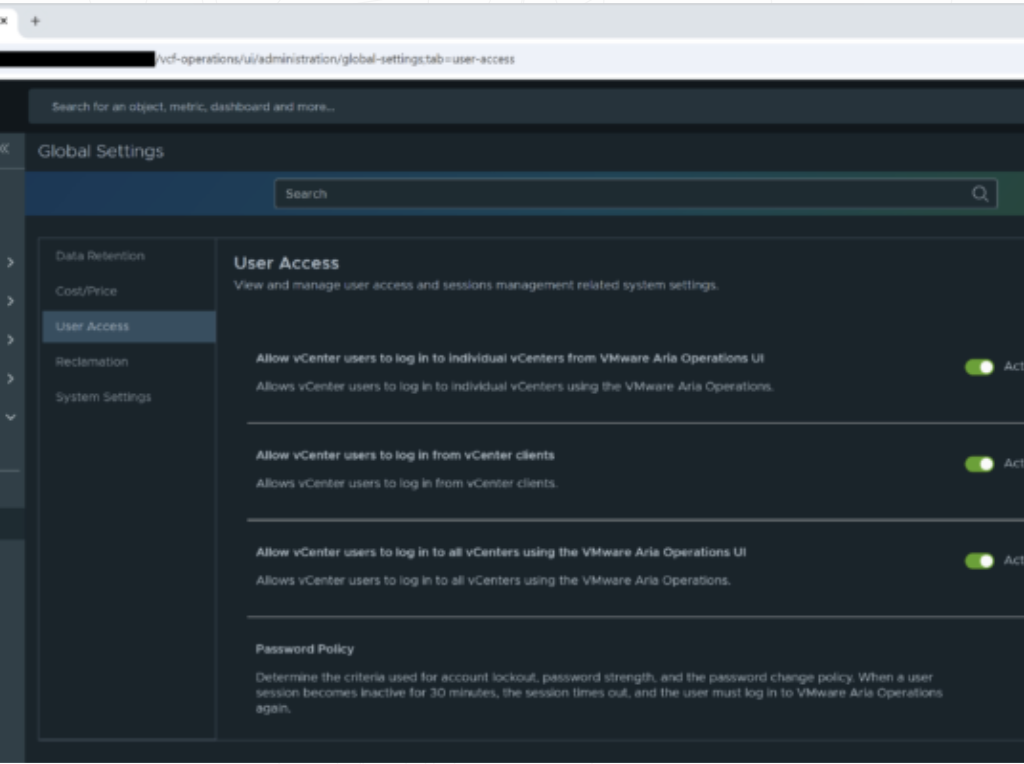Open the Reclamation settings
The width and height of the screenshot is (1024, 764).
(91, 362)
